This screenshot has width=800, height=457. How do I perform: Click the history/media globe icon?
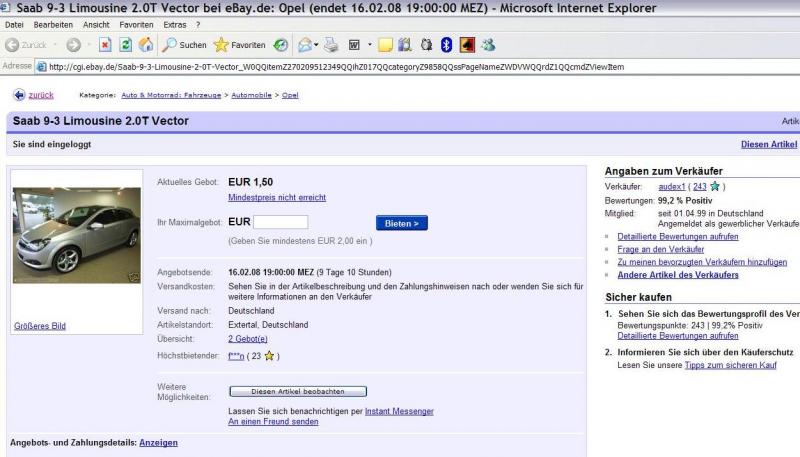coord(281,45)
